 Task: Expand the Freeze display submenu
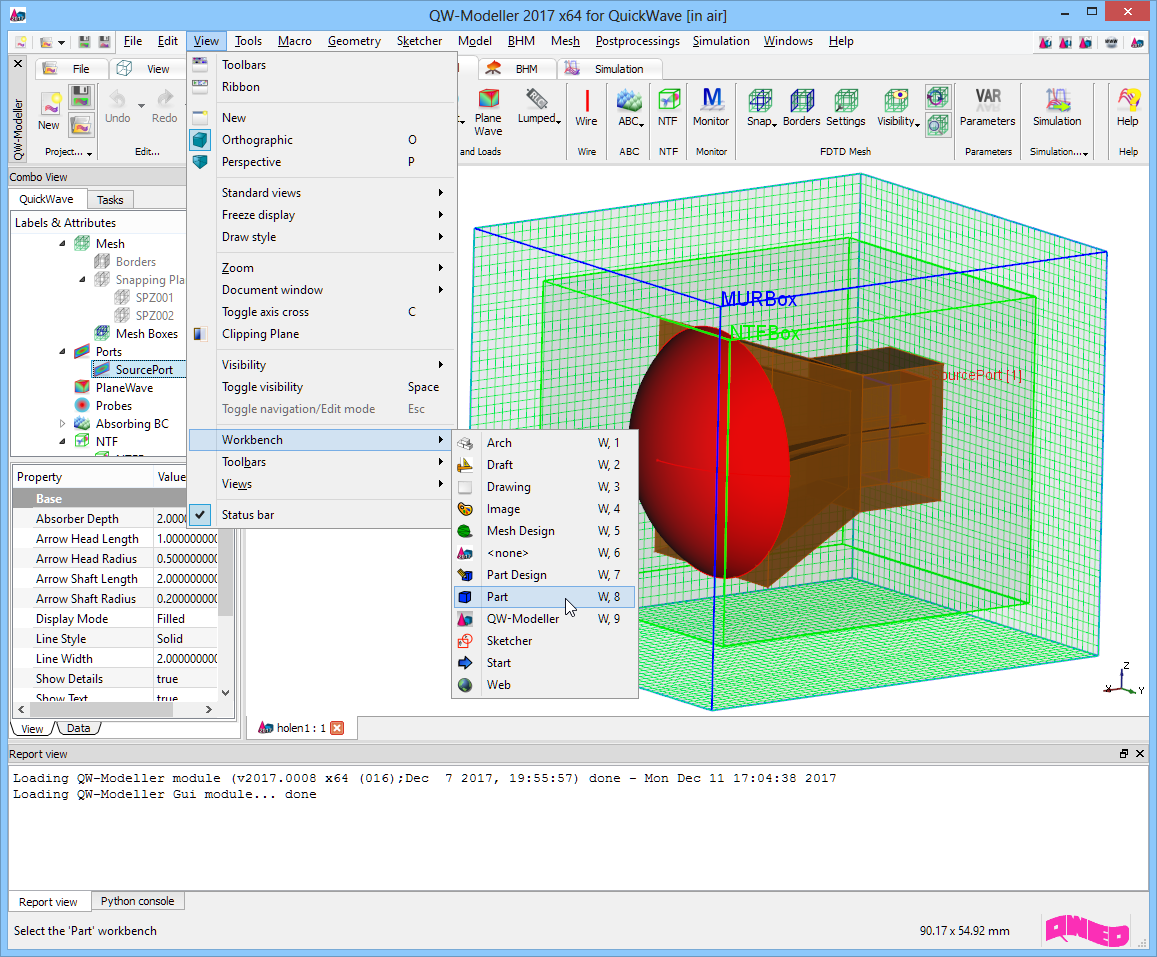pos(321,215)
